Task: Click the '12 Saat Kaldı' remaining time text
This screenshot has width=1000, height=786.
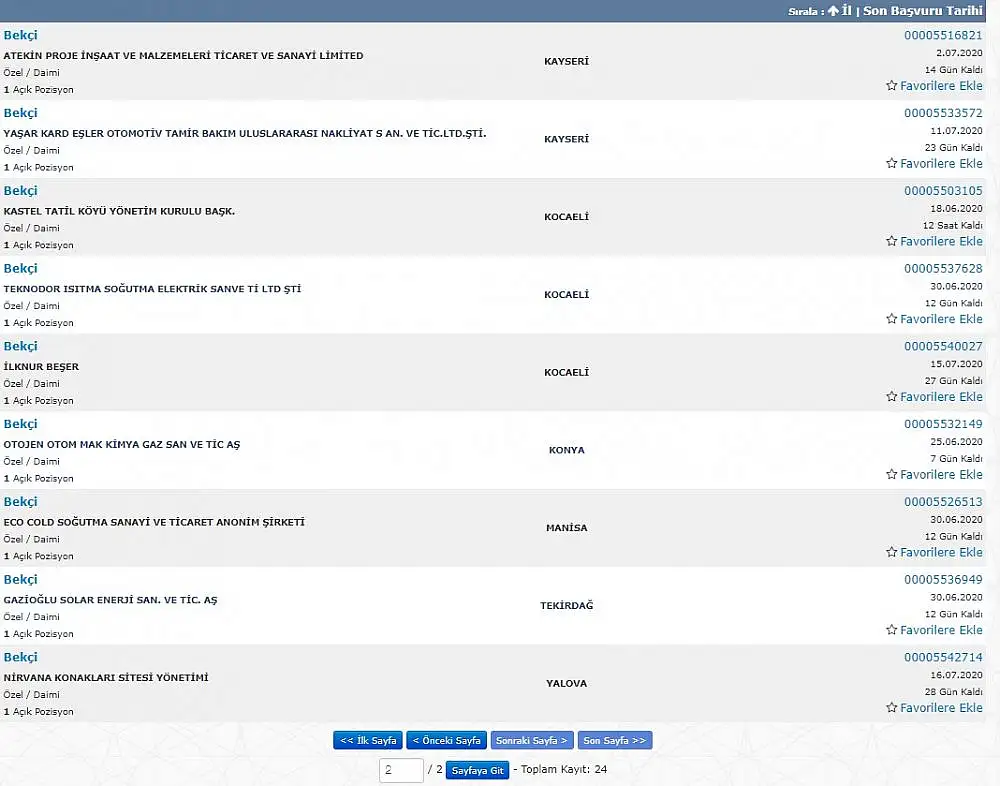Action: click(953, 225)
